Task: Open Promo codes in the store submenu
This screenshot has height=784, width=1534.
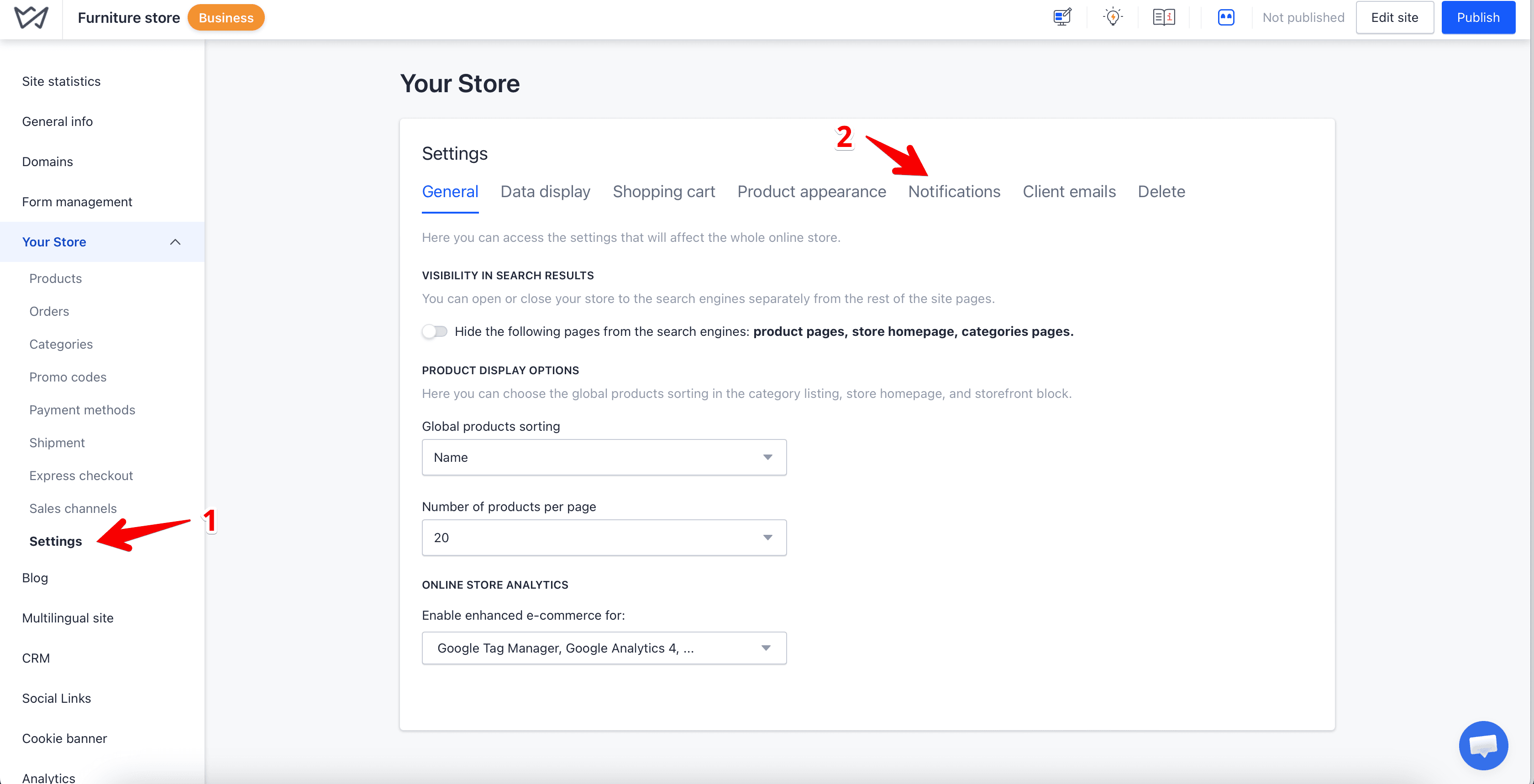Action: point(68,377)
